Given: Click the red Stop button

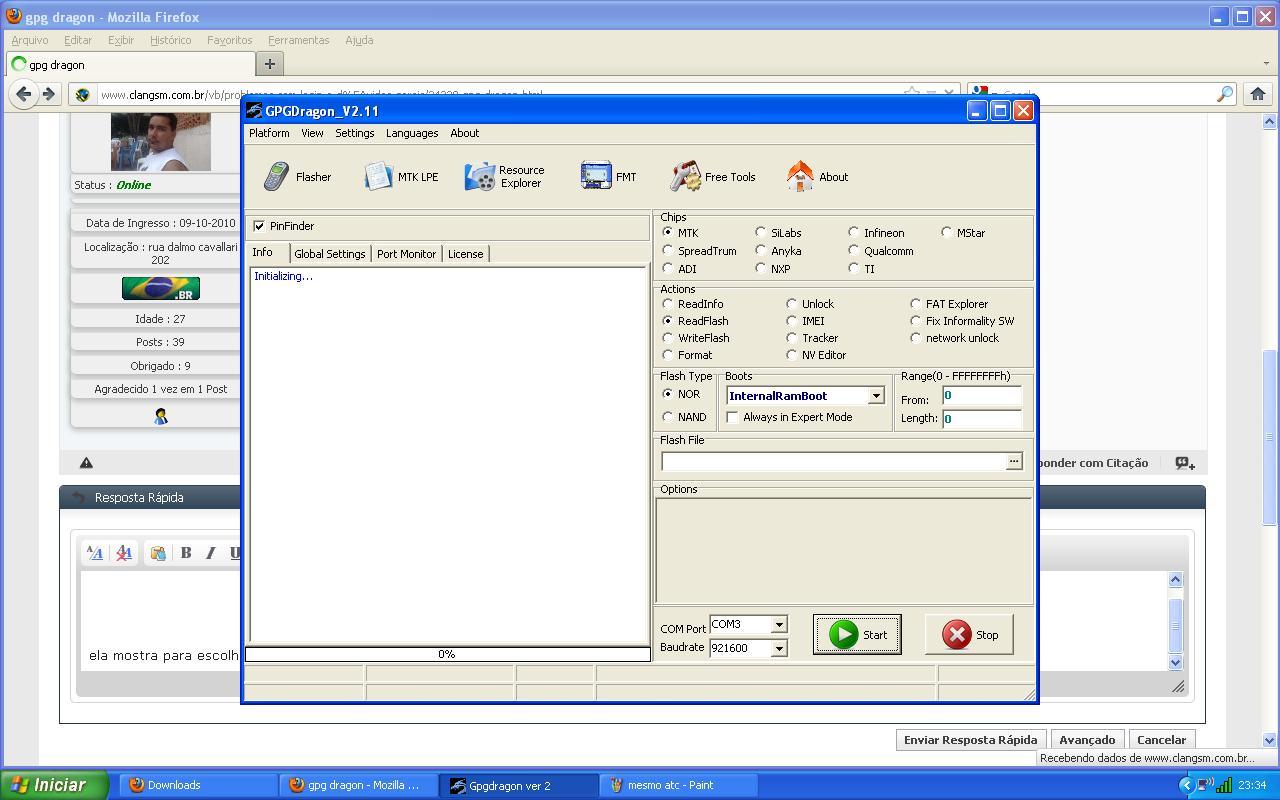Looking at the screenshot, I should [x=969, y=635].
